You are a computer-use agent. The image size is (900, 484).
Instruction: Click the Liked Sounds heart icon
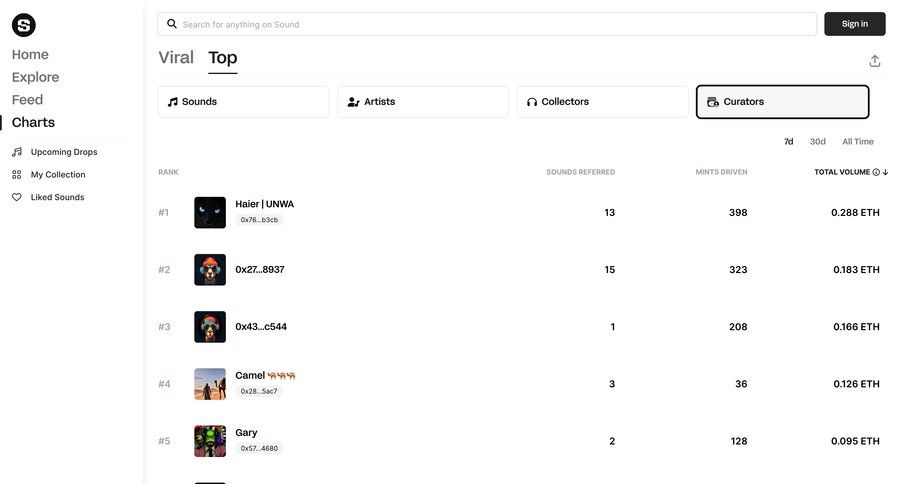17,197
